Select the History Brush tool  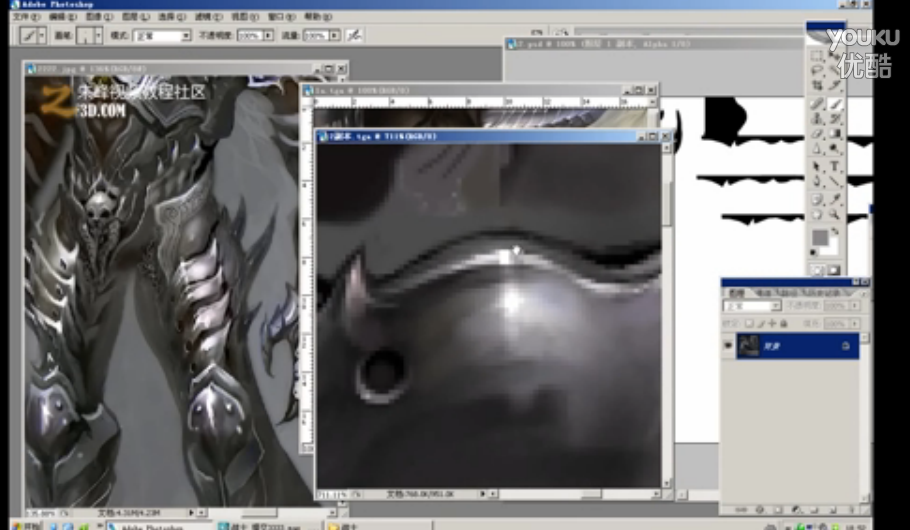click(x=835, y=118)
